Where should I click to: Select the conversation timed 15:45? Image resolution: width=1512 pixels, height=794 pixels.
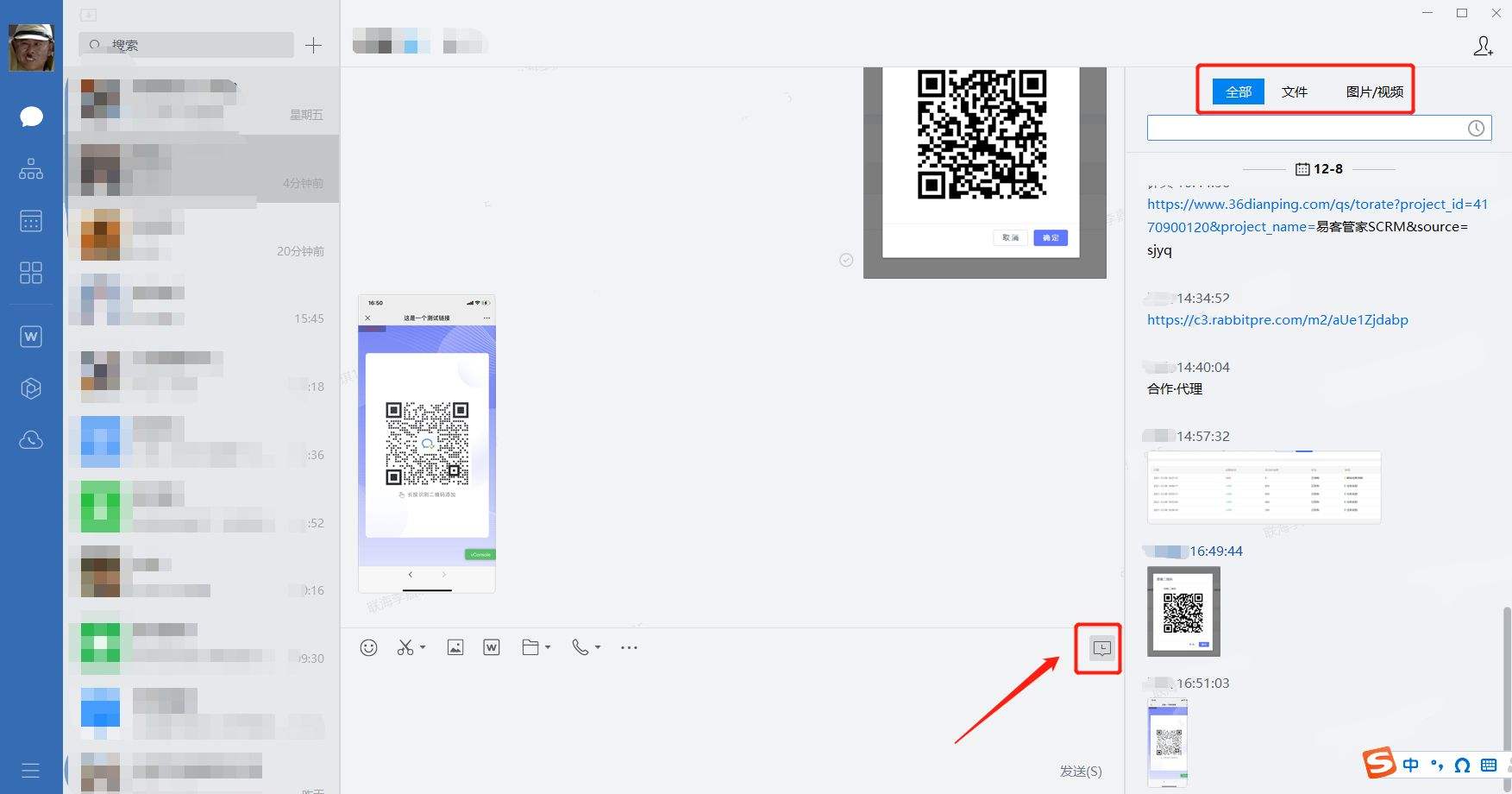[202, 304]
